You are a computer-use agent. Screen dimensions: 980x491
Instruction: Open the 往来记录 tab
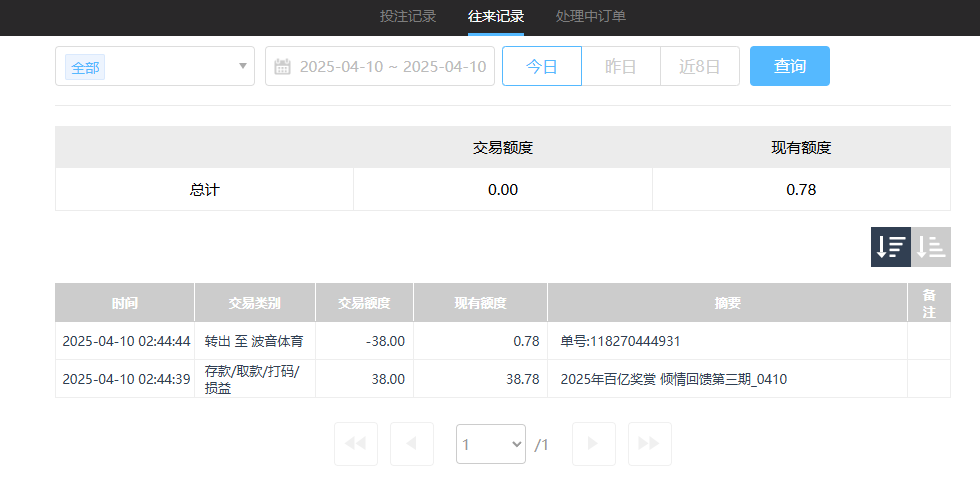point(496,16)
